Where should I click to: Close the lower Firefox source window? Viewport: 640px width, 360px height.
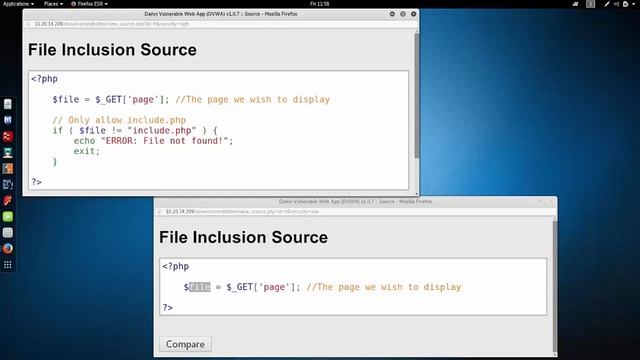click(x=551, y=201)
